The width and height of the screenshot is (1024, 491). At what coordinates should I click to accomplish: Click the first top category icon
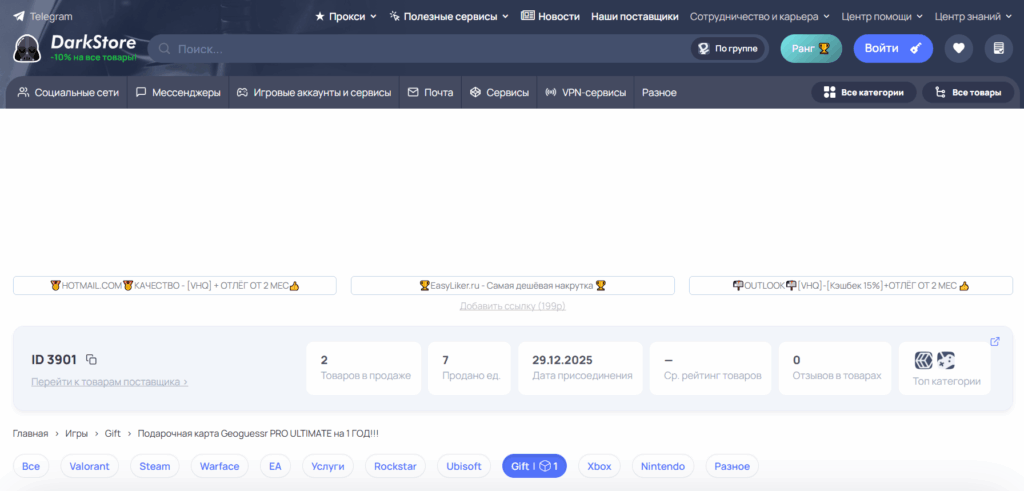point(923,360)
